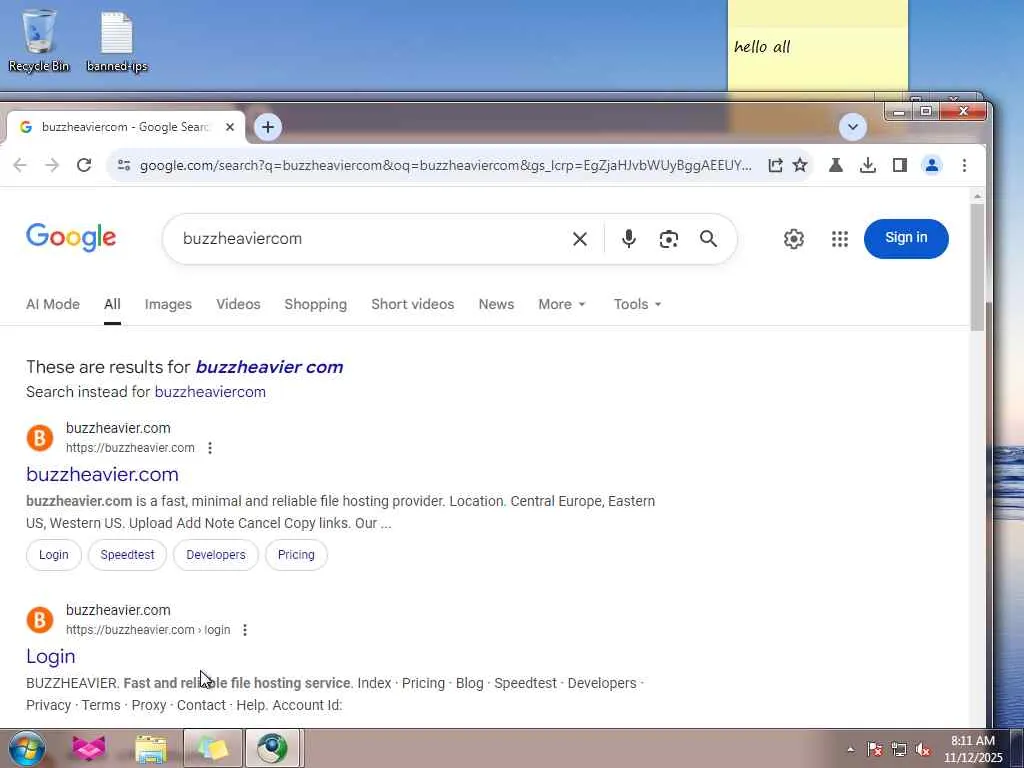Open a new browser tab
The image size is (1024, 768).
tap(268, 127)
